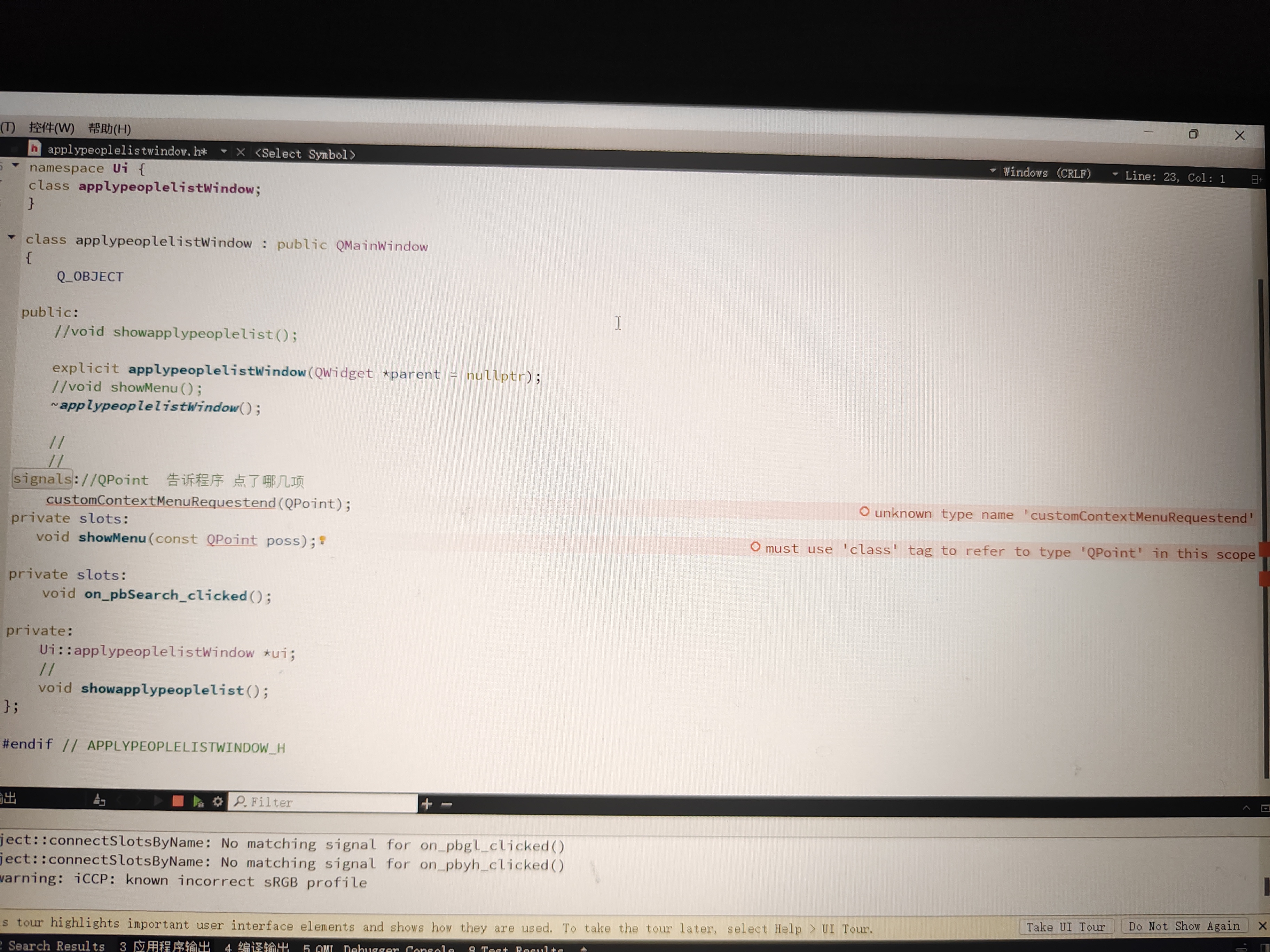
Task: Click the split editor icon at top right
Action: pyautogui.click(x=1256, y=180)
